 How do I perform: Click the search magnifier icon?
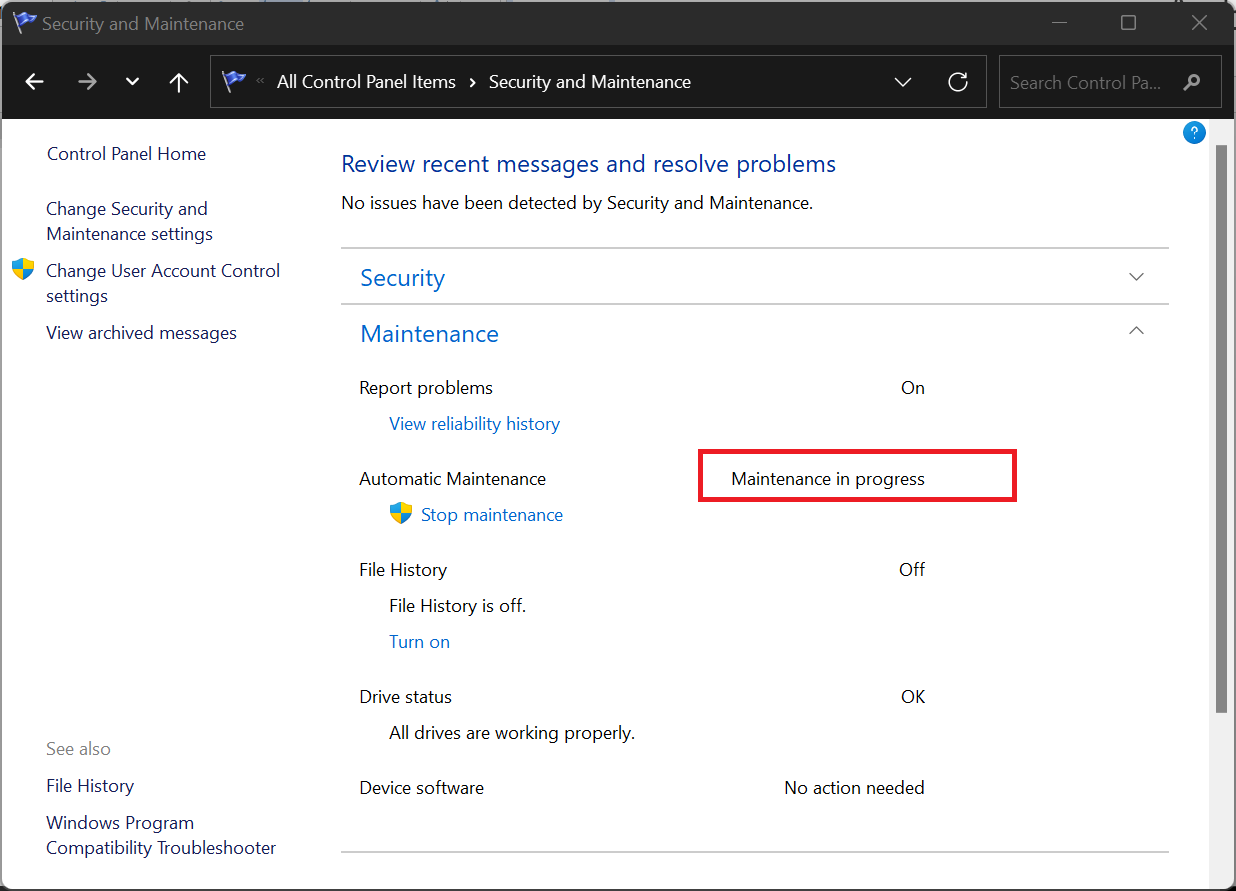click(1191, 82)
